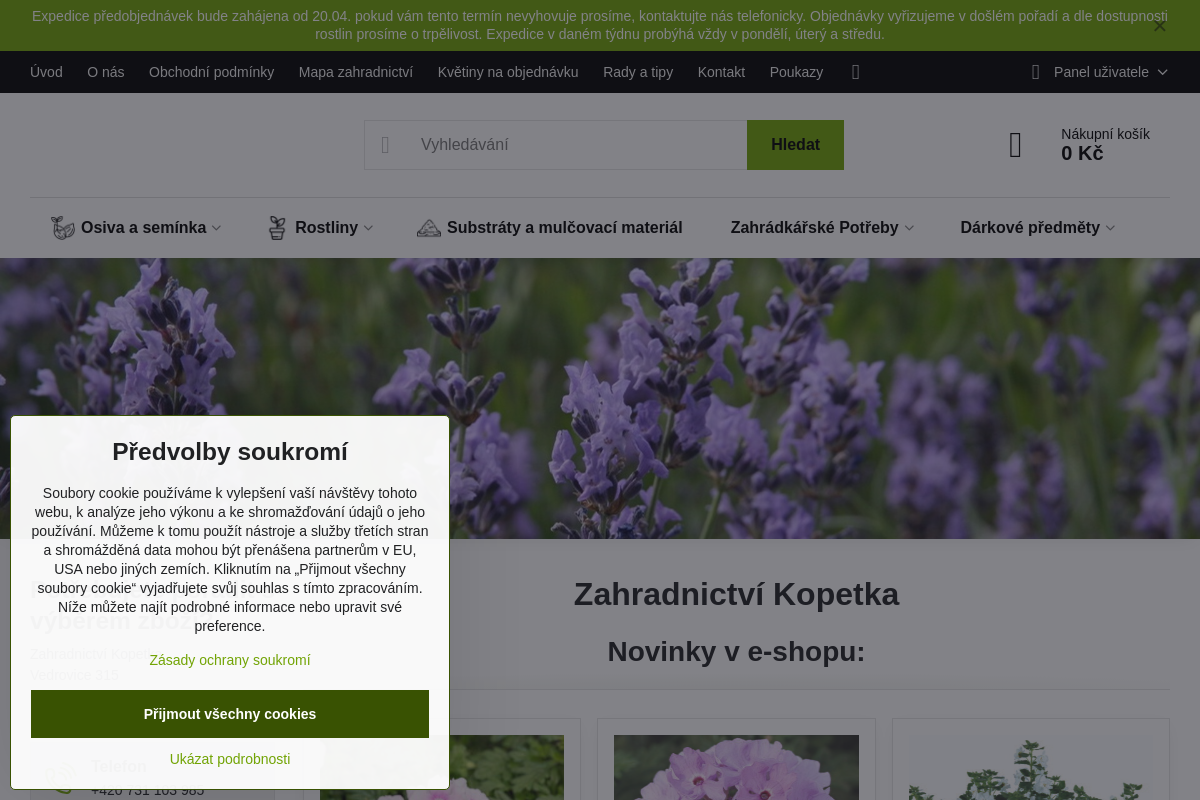Open Květiny na objednávku page
This screenshot has height=800, width=1200.
pyautogui.click(x=508, y=72)
